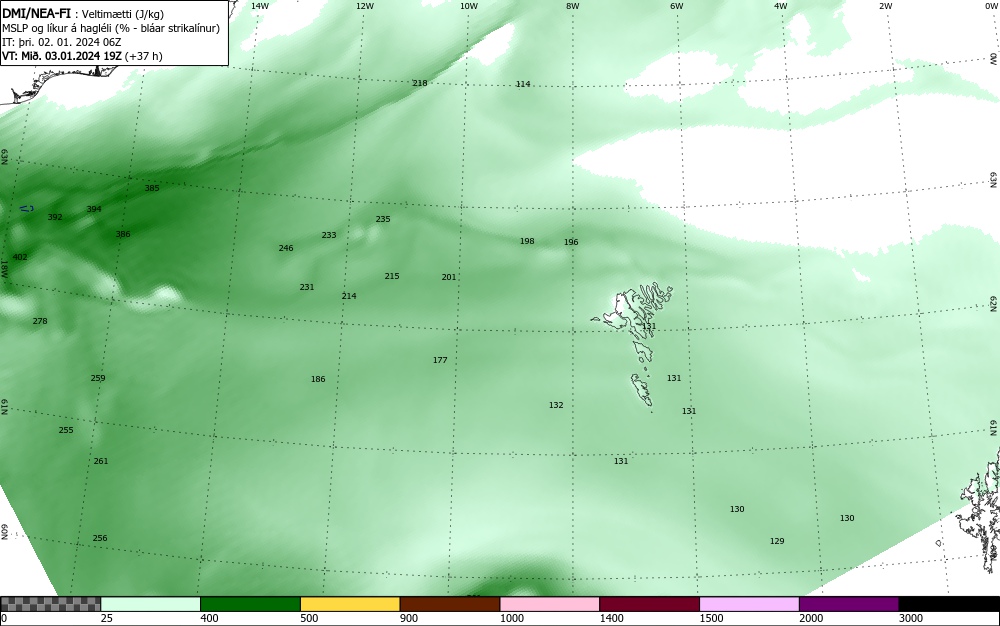Select the pink 1000–1400 legend swatch
The width and height of the screenshot is (1000, 626).
click(x=550, y=604)
